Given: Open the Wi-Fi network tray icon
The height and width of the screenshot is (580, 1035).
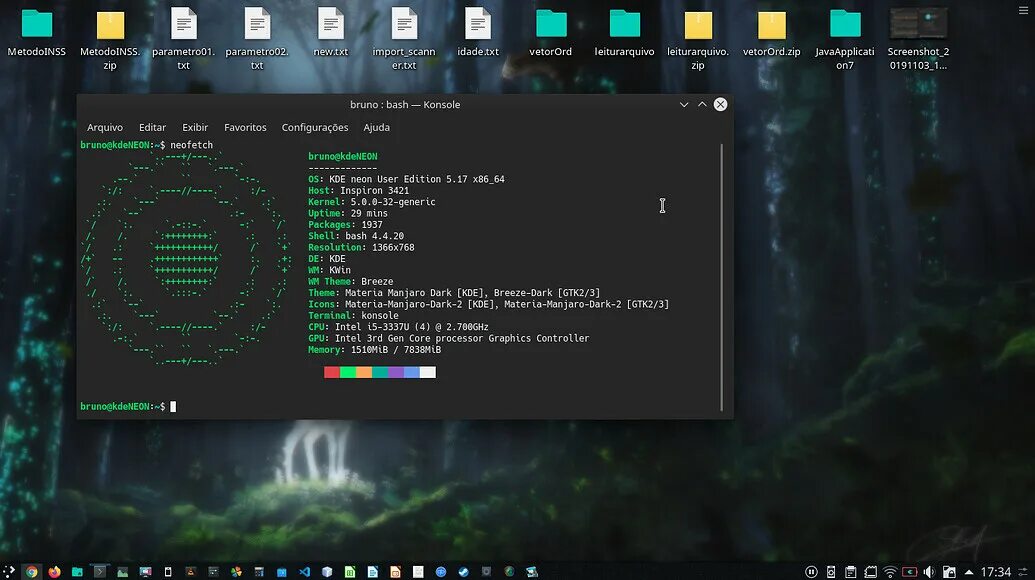Looking at the screenshot, I should tap(890, 571).
